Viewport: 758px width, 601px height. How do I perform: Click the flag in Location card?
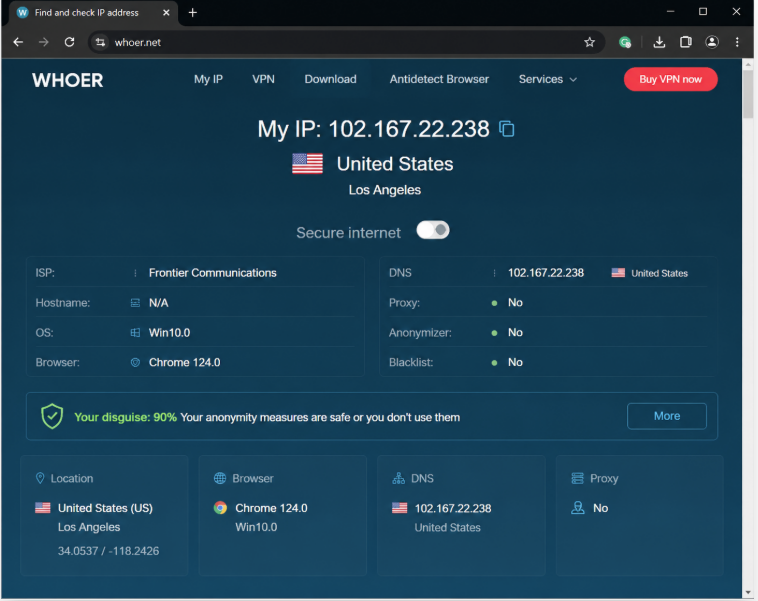(x=43, y=508)
